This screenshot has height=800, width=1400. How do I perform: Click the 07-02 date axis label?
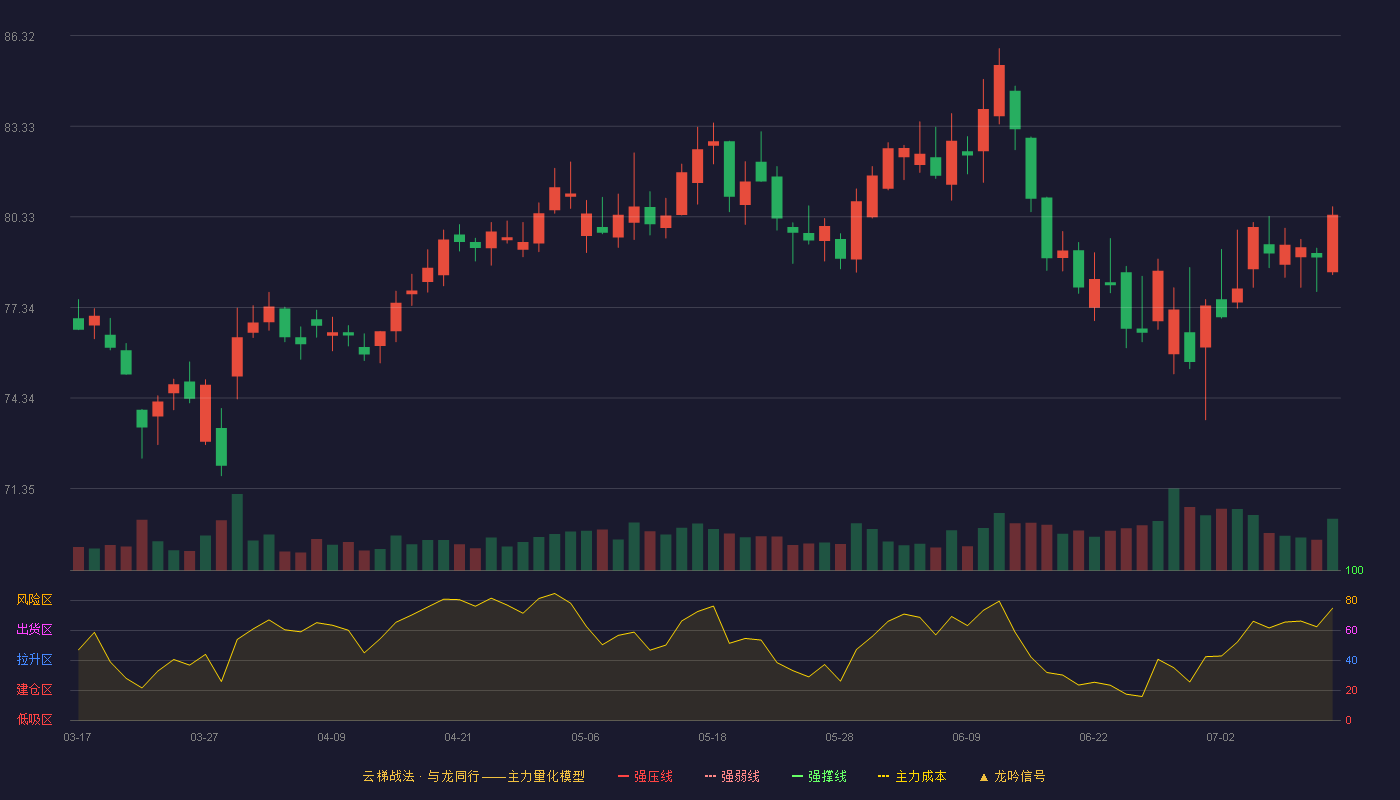(x=1220, y=737)
